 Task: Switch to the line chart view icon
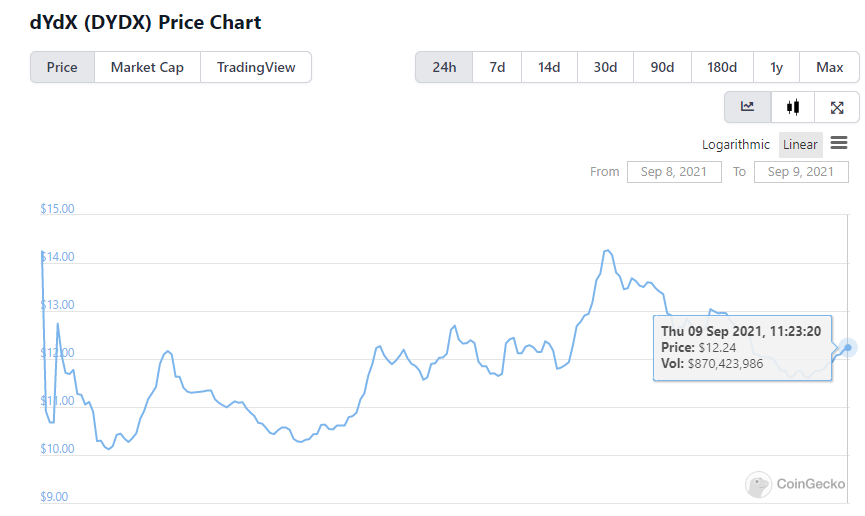point(748,107)
